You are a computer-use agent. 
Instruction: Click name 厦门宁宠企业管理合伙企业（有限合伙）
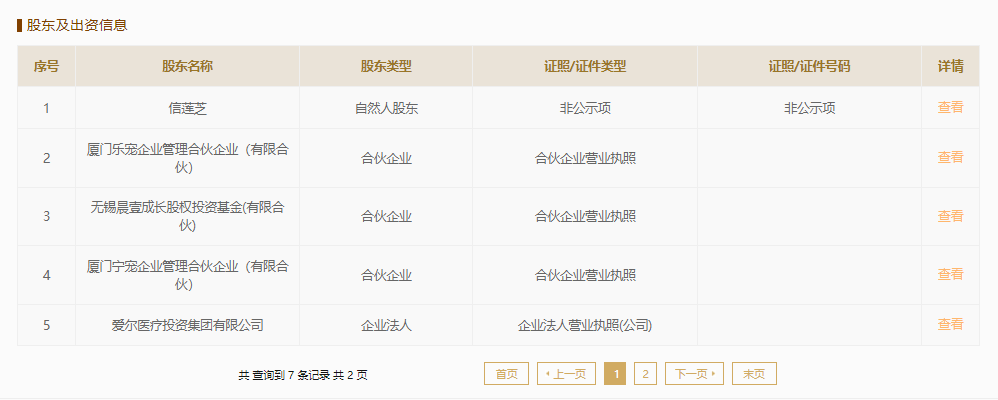[x=188, y=275]
